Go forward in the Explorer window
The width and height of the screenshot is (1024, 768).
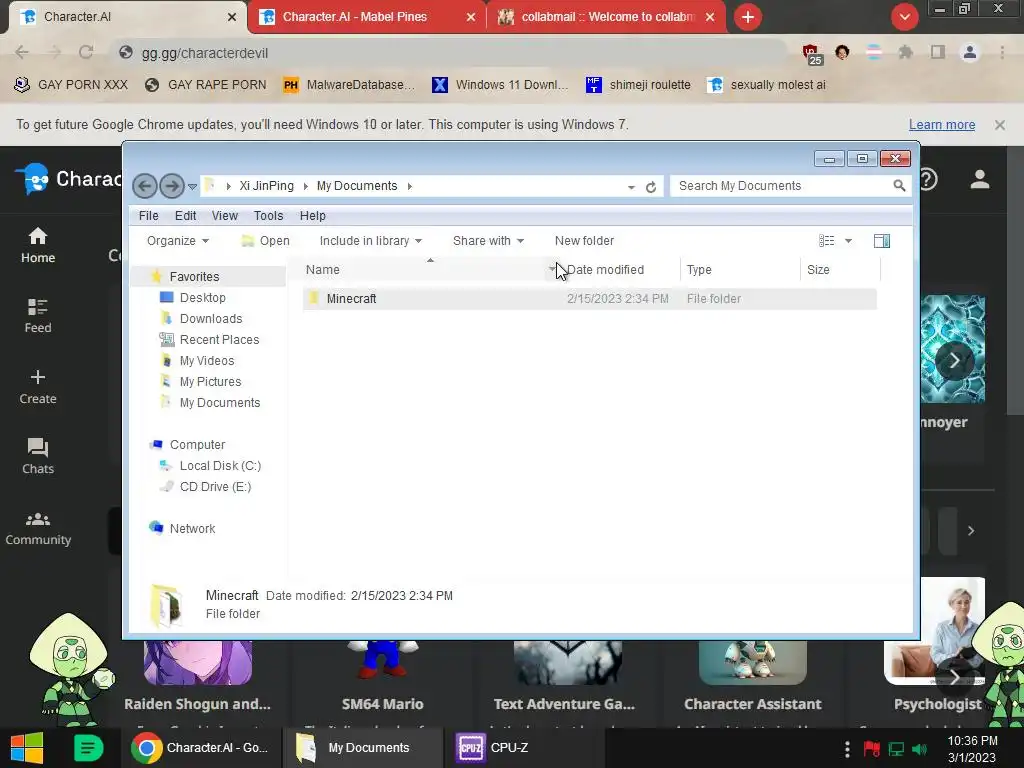tap(172, 186)
